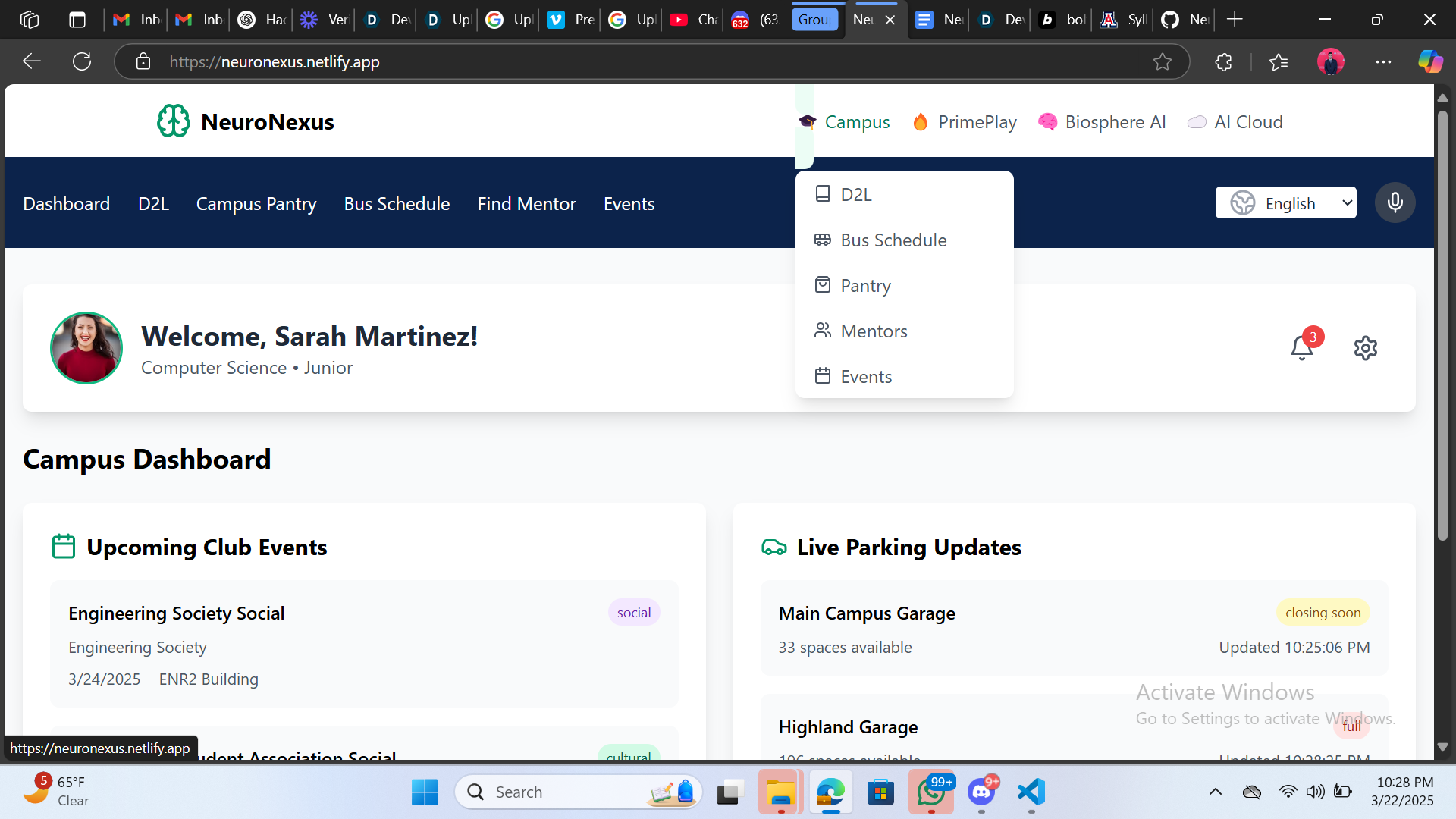Choose Mentors from dropdown list
Viewport: 1456px width, 819px height.
tap(874, 331)
